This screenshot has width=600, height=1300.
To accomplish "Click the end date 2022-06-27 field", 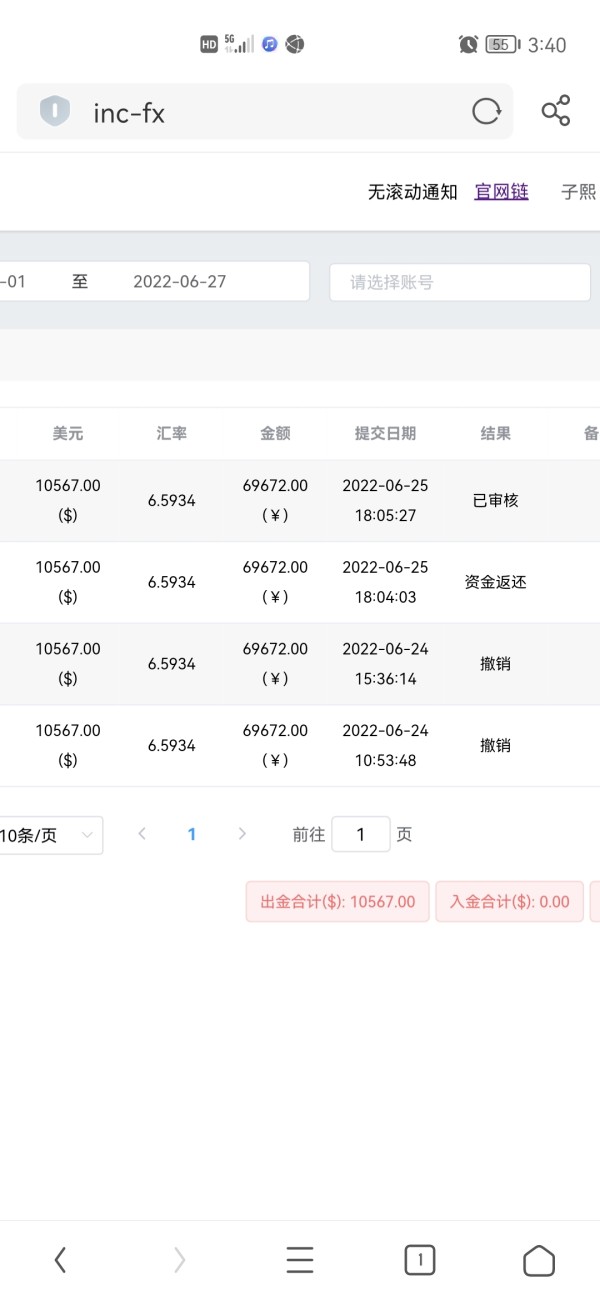I will click(180, 282).
